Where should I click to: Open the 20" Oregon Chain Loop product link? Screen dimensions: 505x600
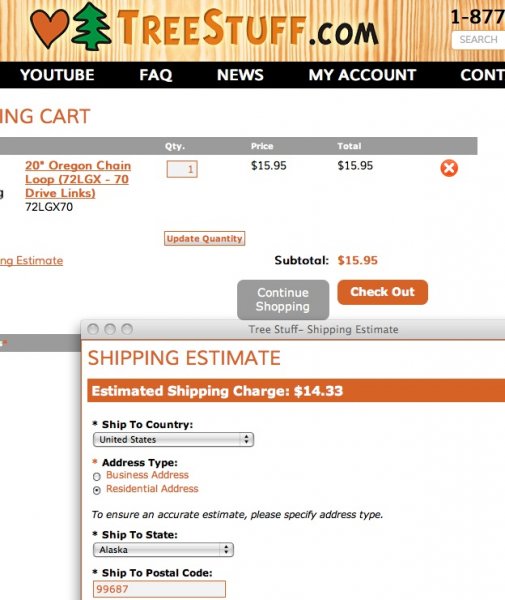tap(78, 179)
